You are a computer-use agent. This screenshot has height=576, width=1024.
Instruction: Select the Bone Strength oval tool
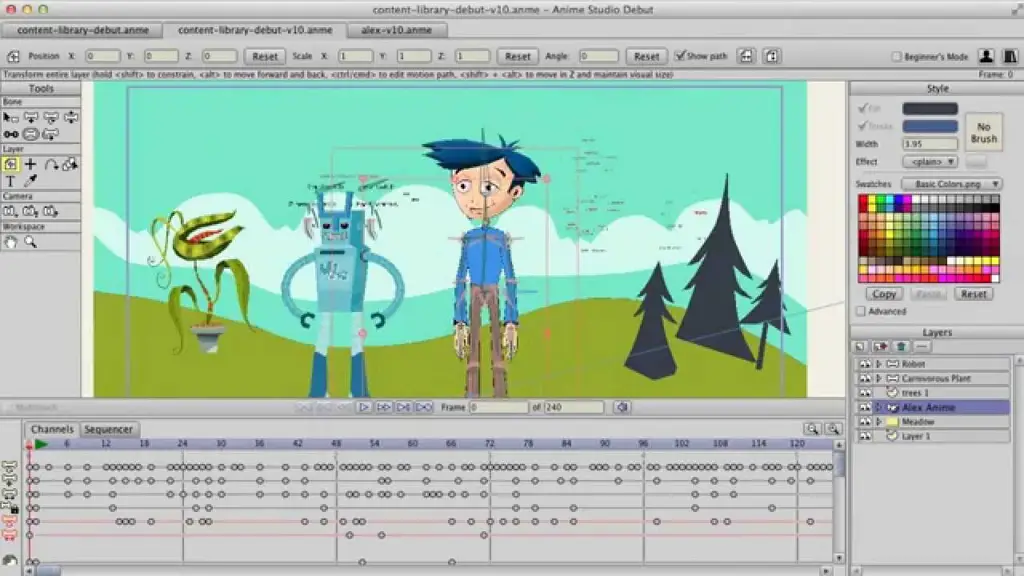[x=31, y=135]
